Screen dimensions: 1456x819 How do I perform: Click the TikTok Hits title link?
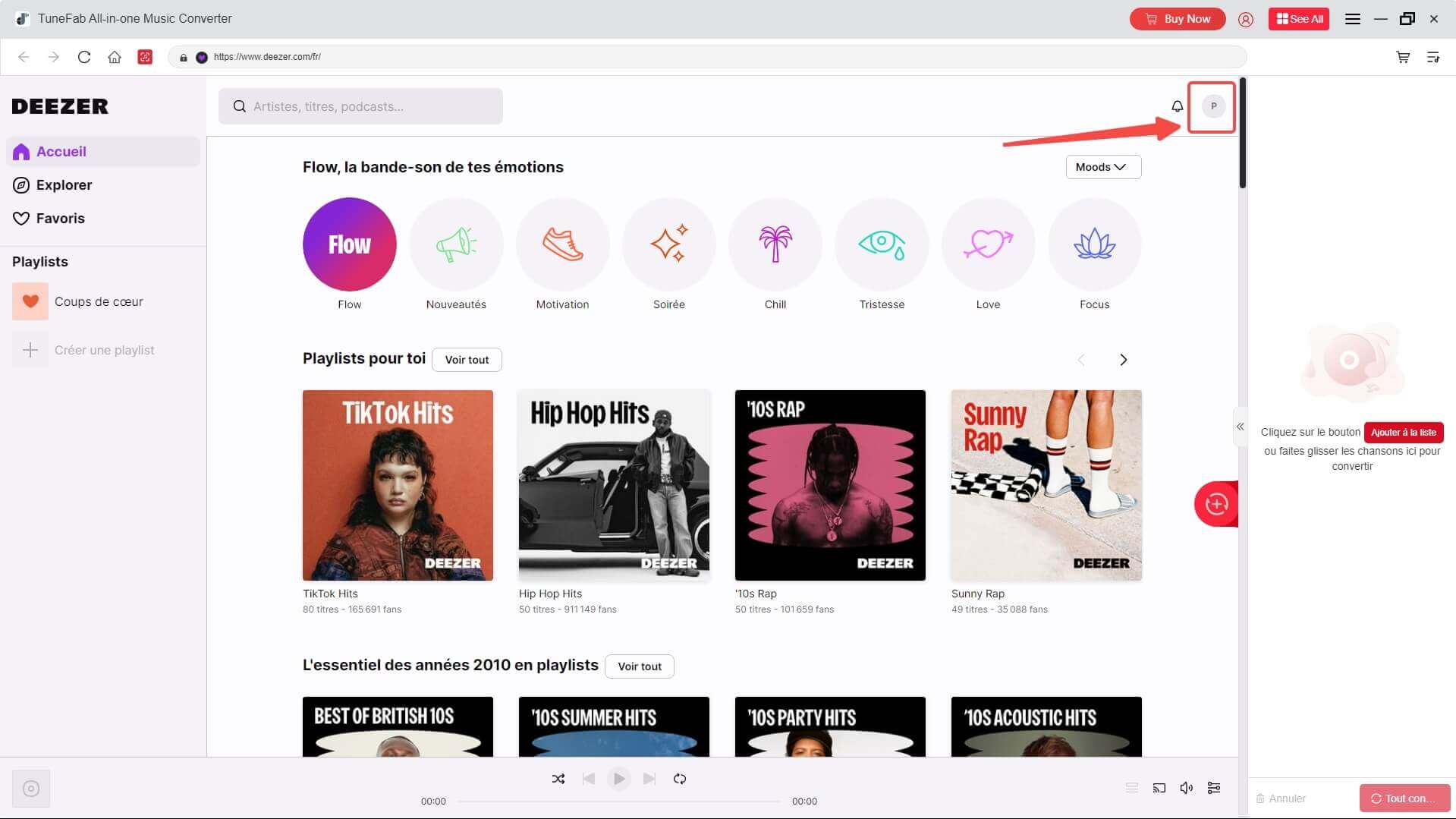coord(330,594)
